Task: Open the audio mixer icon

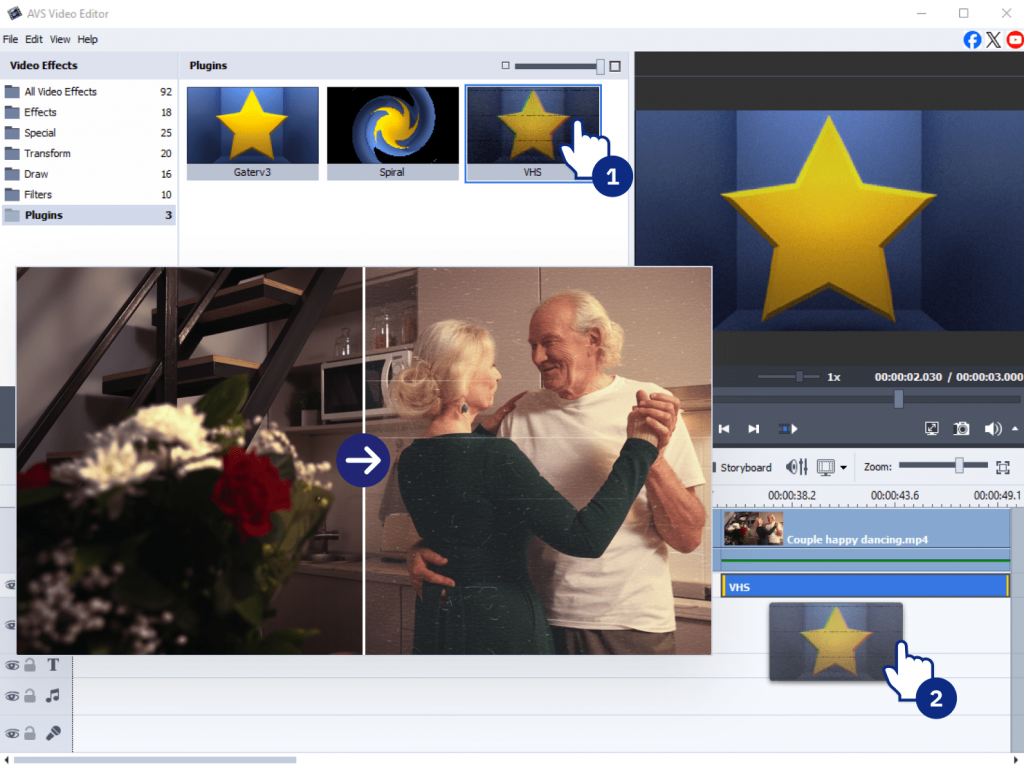Action: 797,467
